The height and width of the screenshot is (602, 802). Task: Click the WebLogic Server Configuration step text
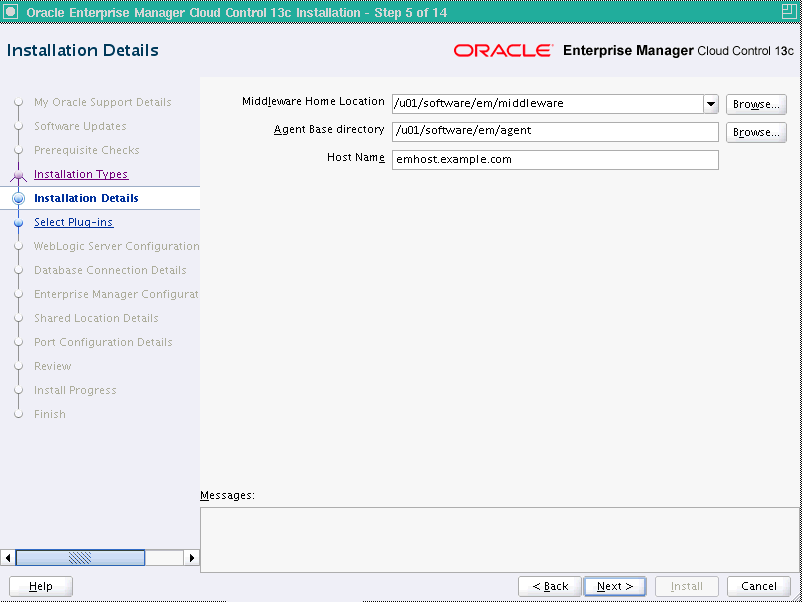point(117,247)
